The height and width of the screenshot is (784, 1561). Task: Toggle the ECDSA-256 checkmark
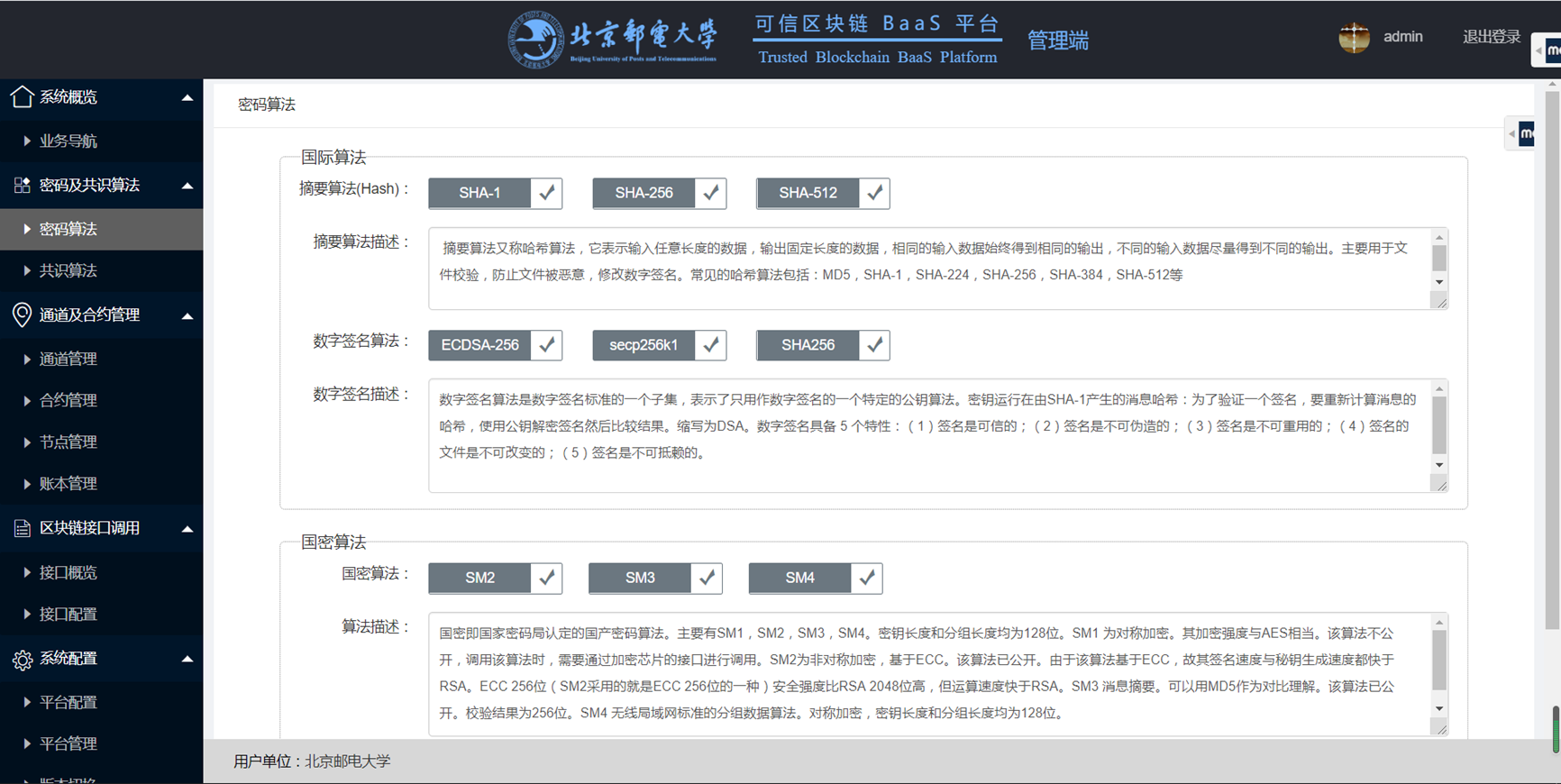coord(546,345)
